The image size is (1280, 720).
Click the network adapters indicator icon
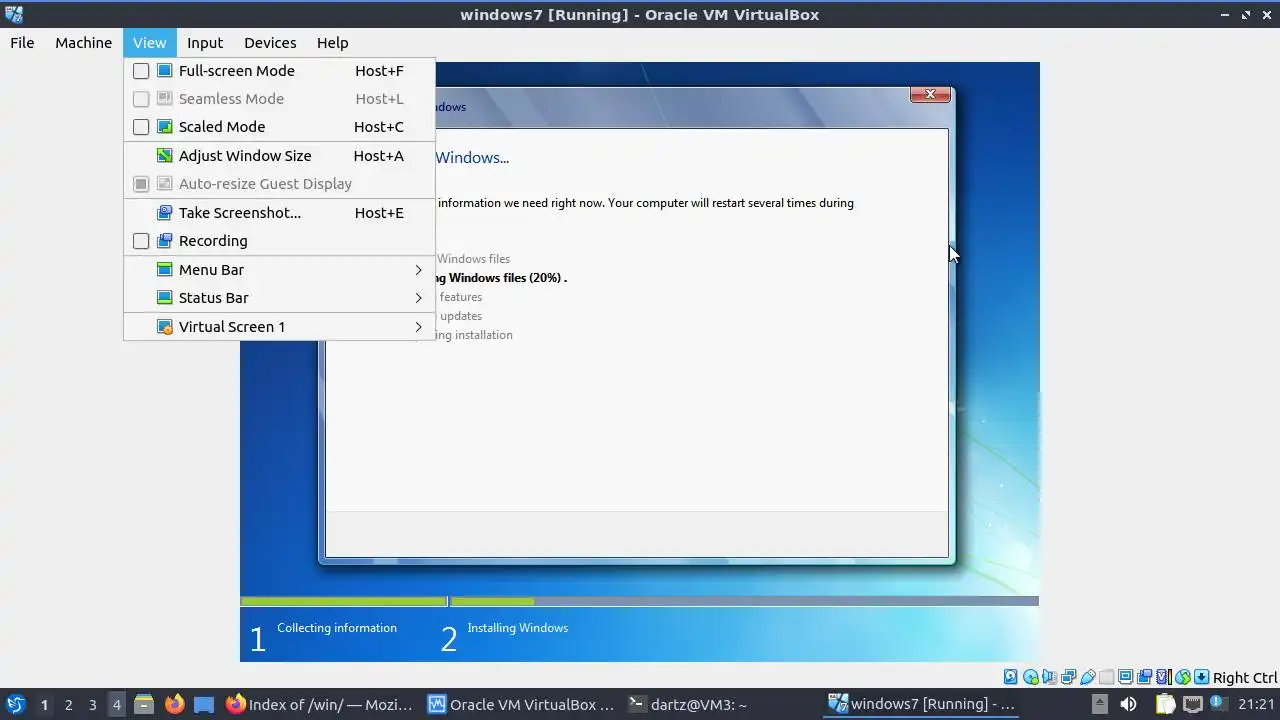[x=1068, y=677]
